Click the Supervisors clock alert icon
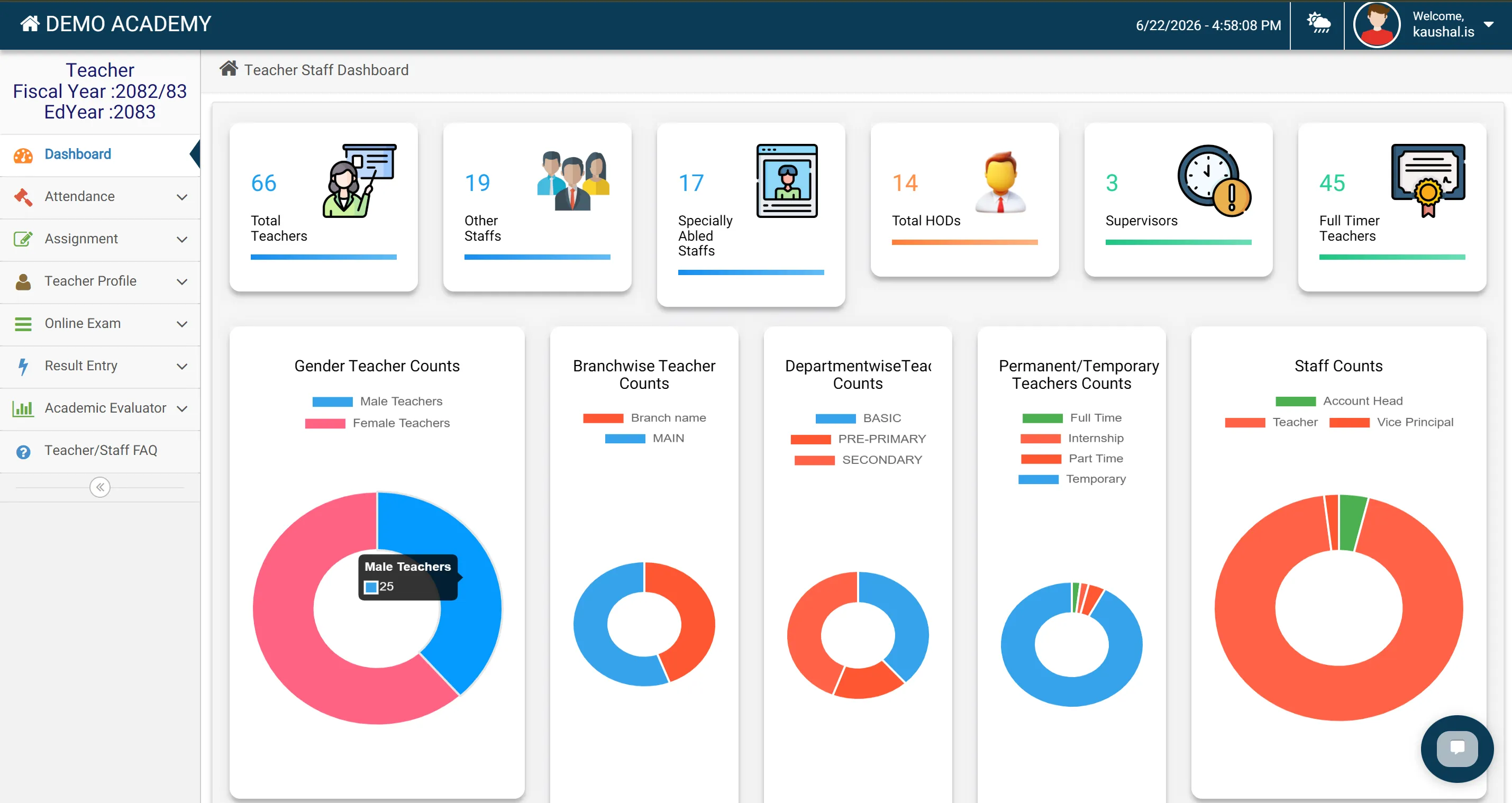The image size is (1512, 803). click(x=1214, y=181)
